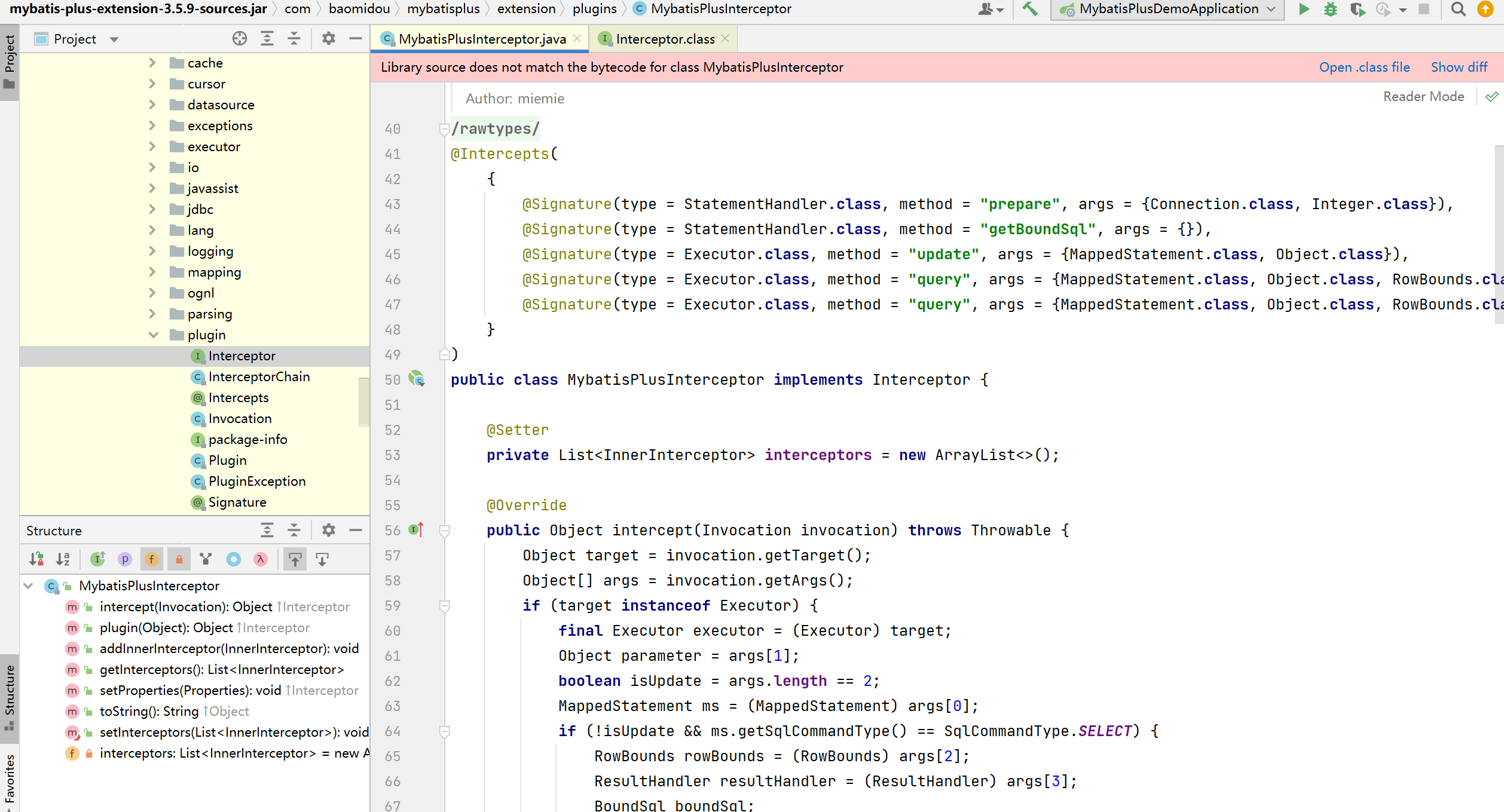Click the Show diff link

click(1459, 67)
